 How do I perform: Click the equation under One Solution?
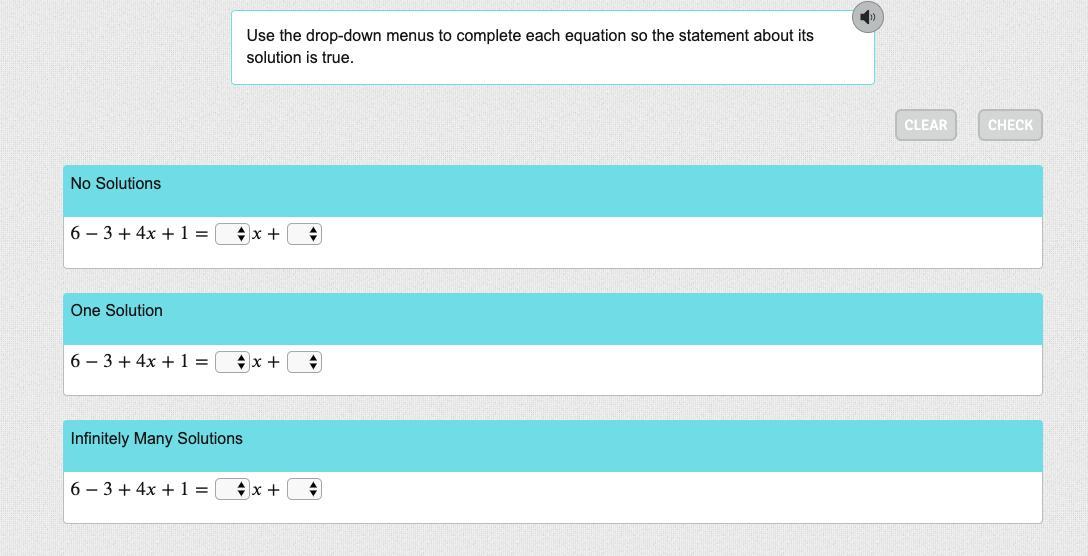(x=138, y=362)
